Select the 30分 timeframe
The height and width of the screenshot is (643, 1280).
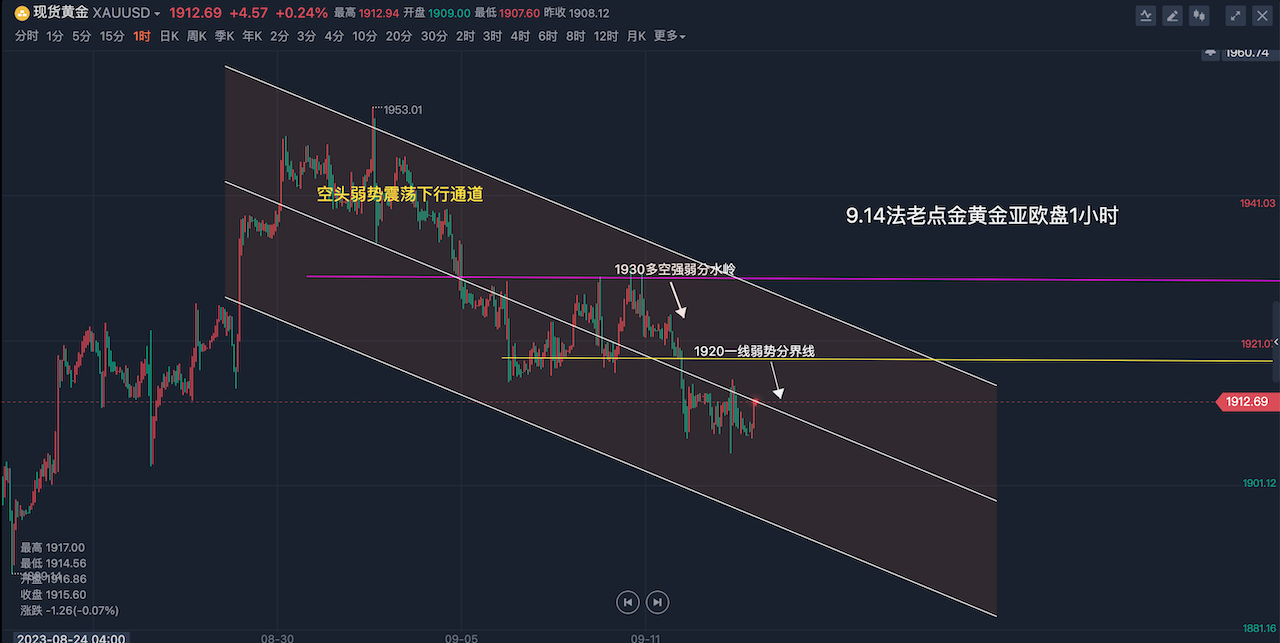pyautogui.click(x=433, y=36)
